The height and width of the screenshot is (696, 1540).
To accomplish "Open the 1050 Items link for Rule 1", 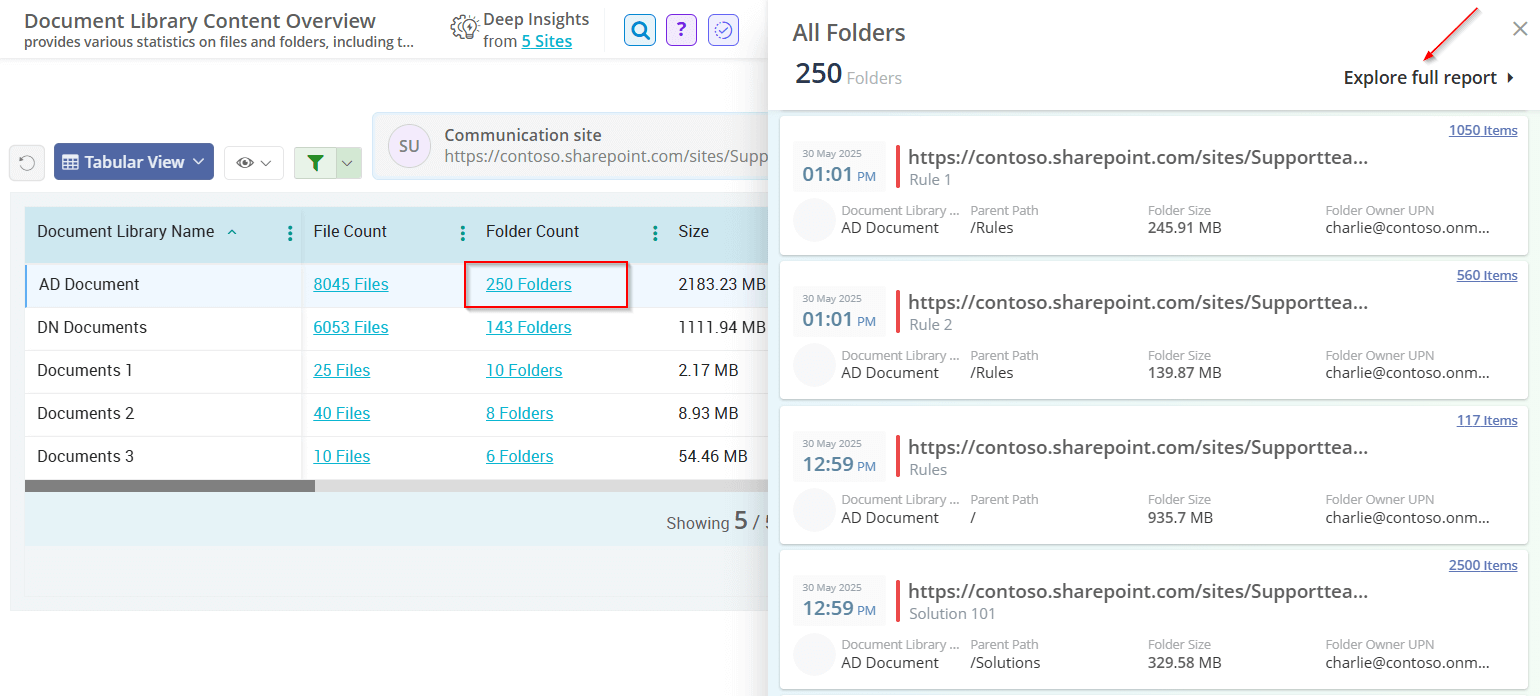I will pos(1483,129).
